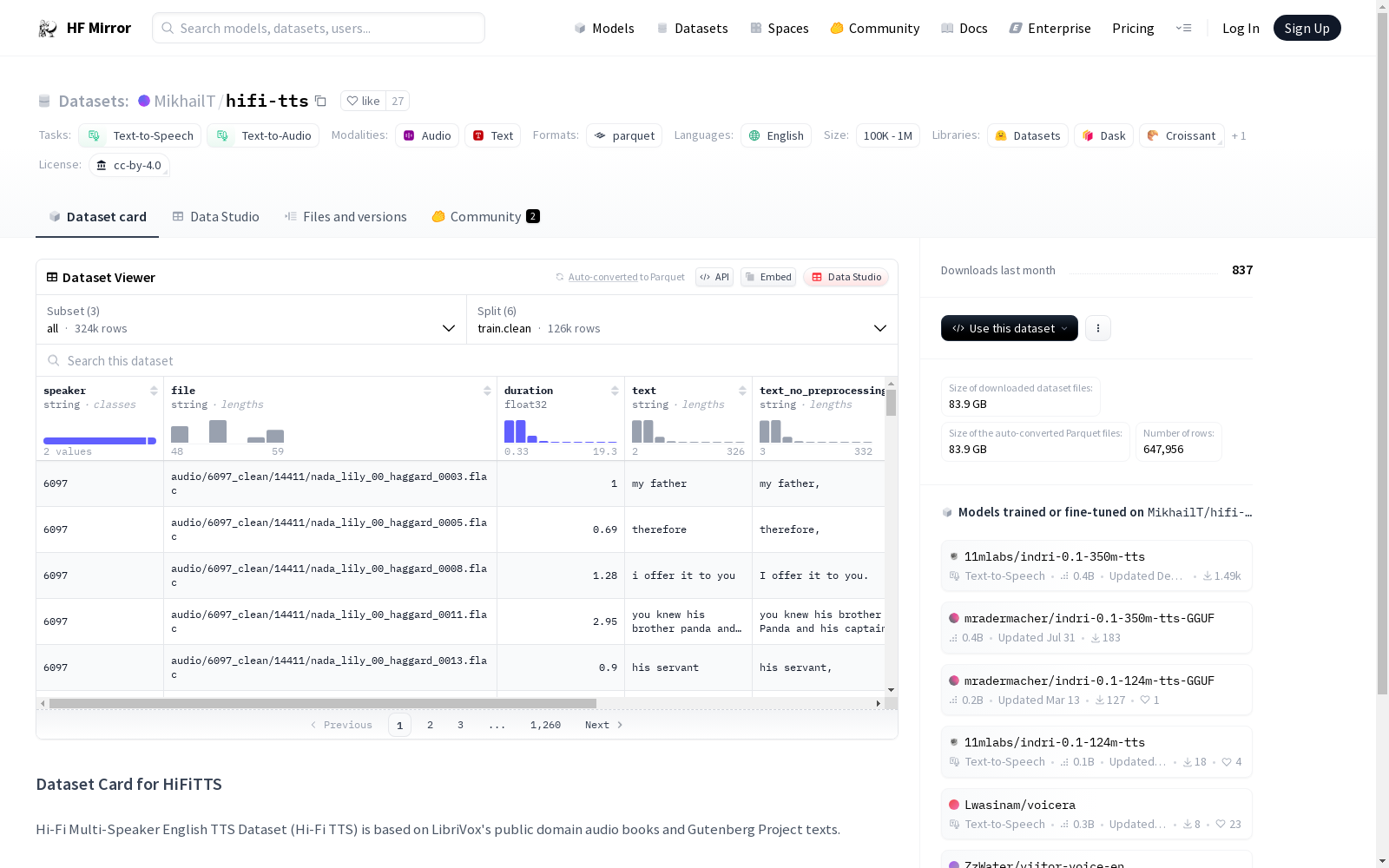
Task: Open the Split selector dropdown
Action: click(682, 319)
